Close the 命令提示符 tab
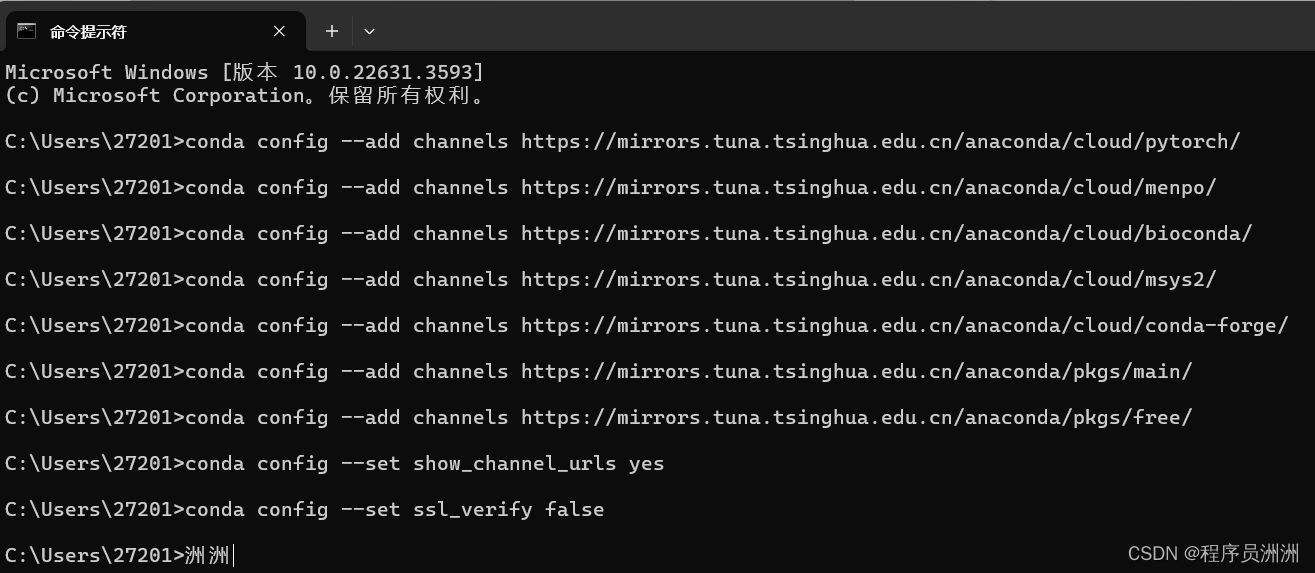Viewport: 1315px width, 573px height. 279,31
